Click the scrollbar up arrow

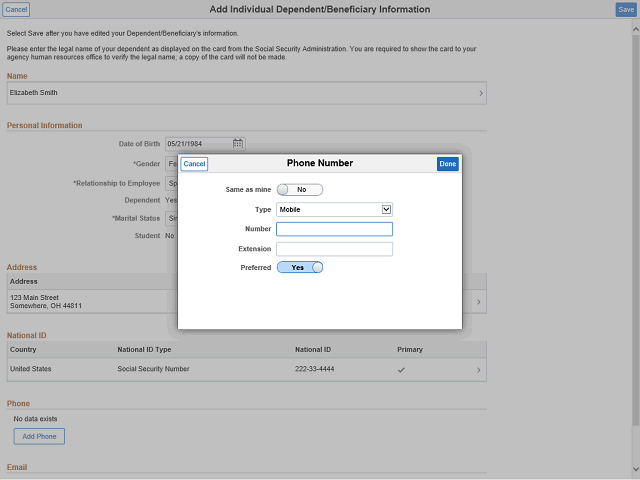point(636,29)
